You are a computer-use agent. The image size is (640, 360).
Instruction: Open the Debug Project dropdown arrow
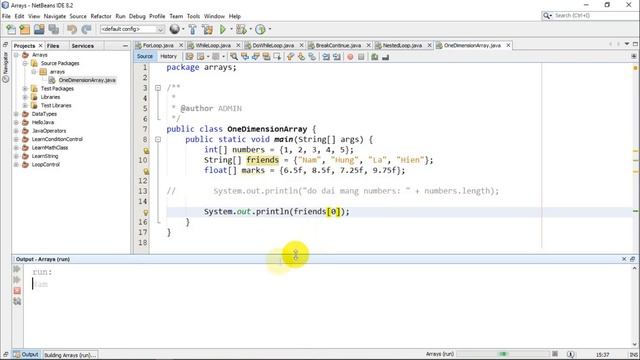point(250,29)
